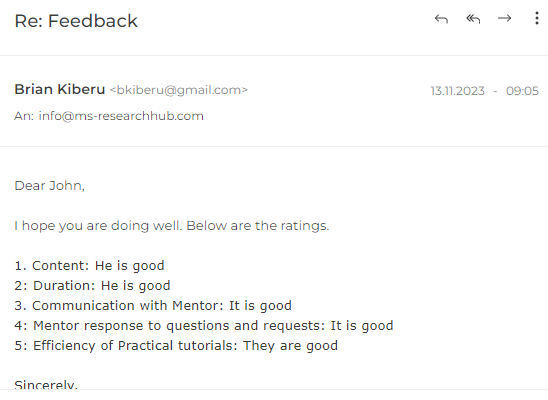Open the three-dot more options menu
This screenshot has height=400, width=548.
pyautogui.click(x=537, y=18)
